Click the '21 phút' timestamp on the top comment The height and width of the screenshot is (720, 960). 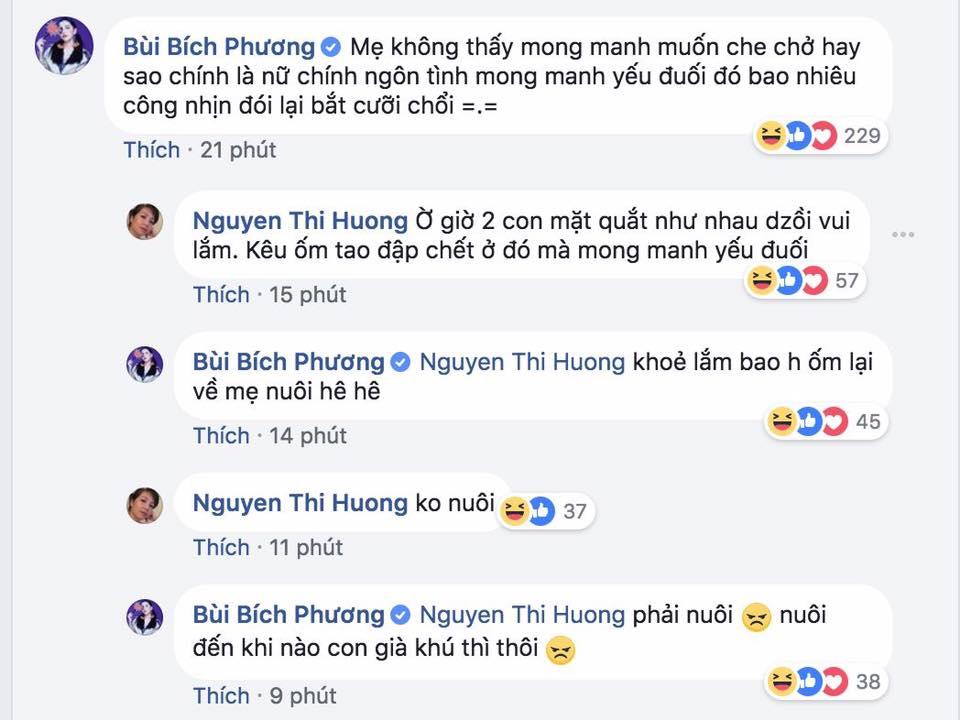point(238,150)
